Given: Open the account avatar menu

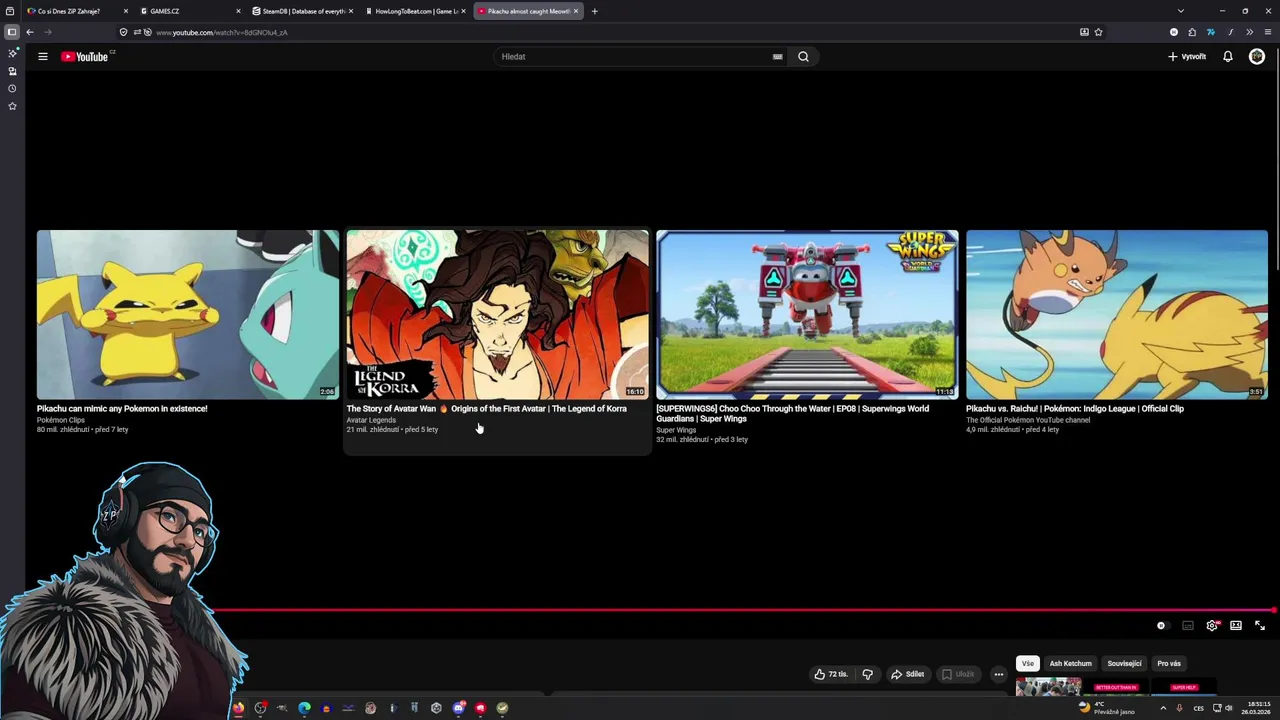Looking at the screenshot, I should (1257, 57).
